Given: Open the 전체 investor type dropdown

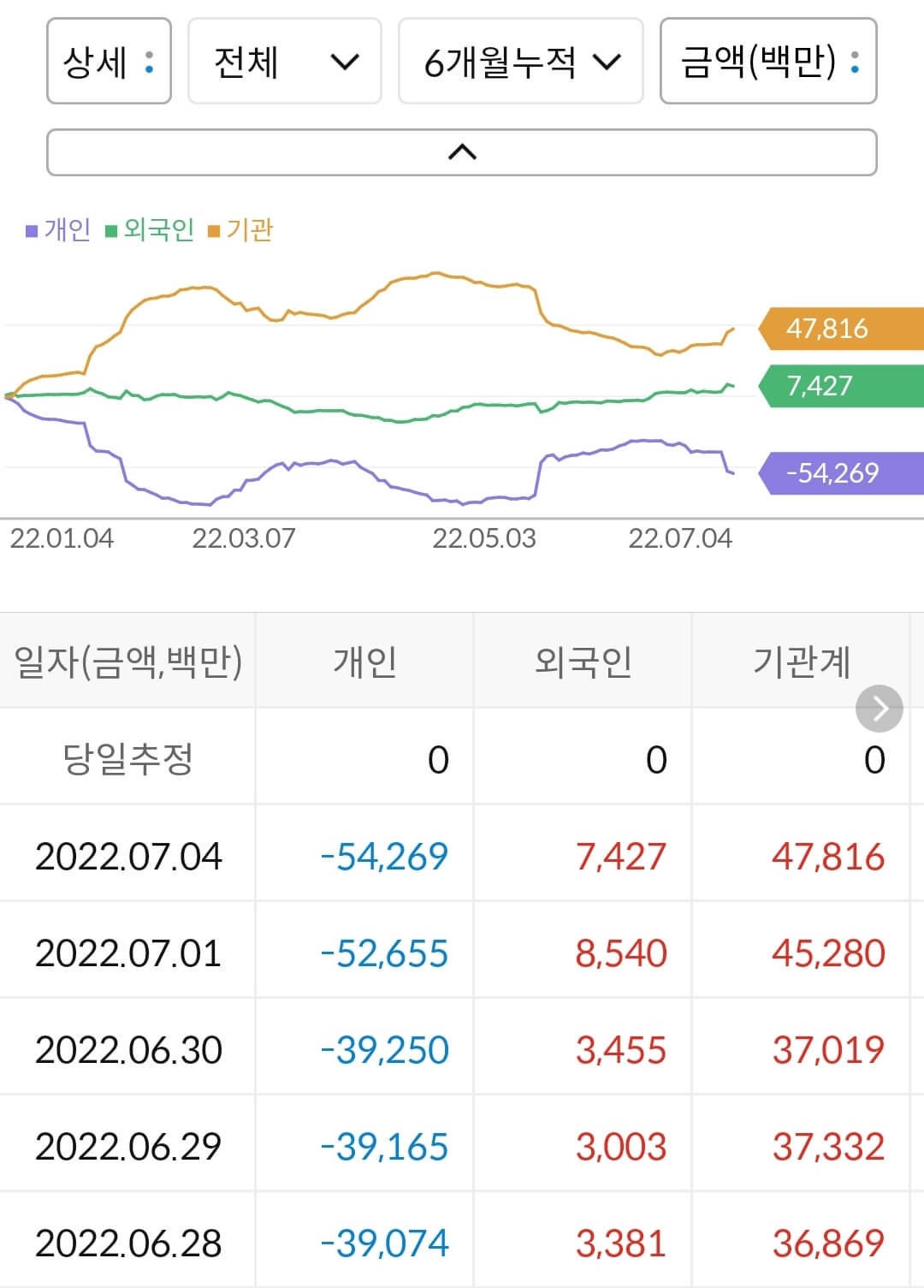Looking at the screenshot, I should point(285,62).
